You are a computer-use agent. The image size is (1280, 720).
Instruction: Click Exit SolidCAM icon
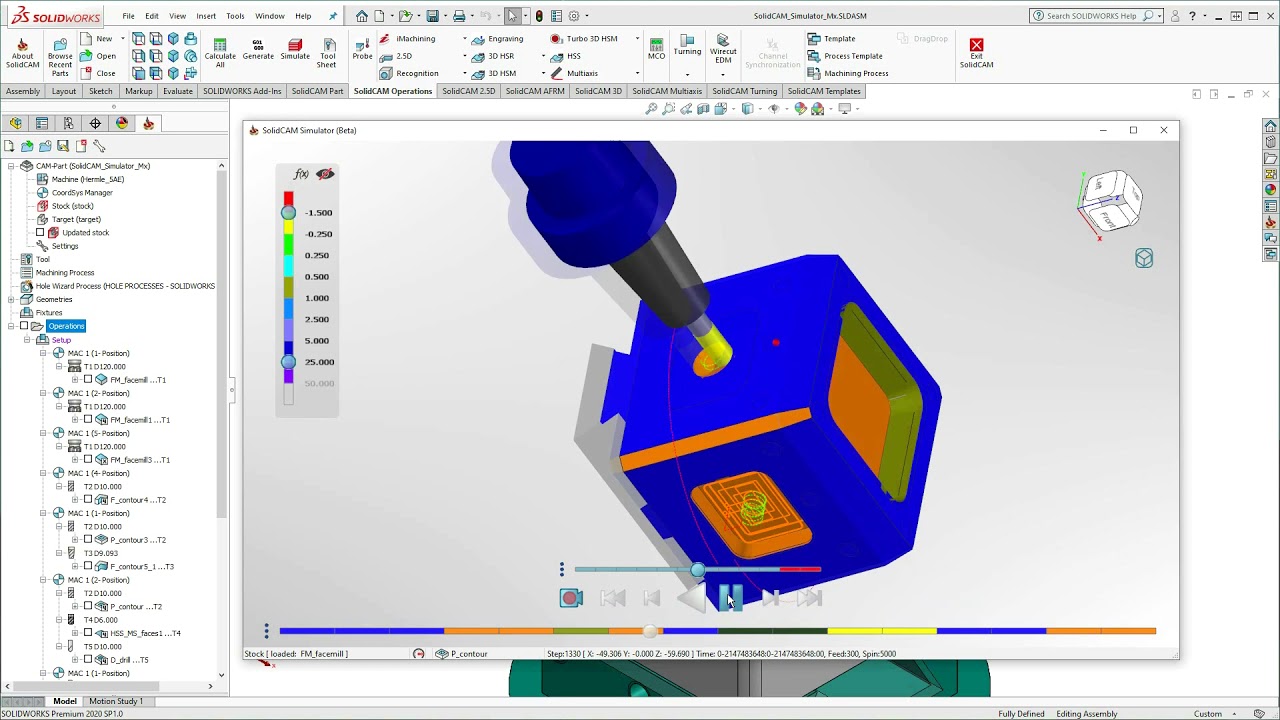pos(976,44)
